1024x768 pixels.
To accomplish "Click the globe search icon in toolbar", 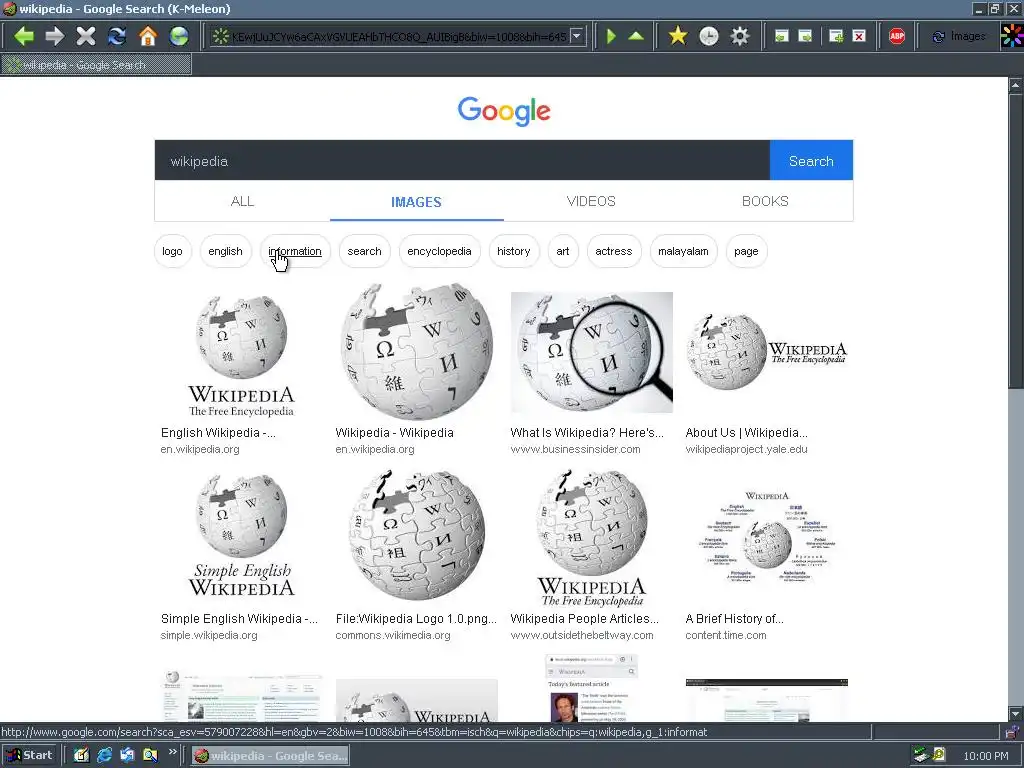I will coord(179,36).
